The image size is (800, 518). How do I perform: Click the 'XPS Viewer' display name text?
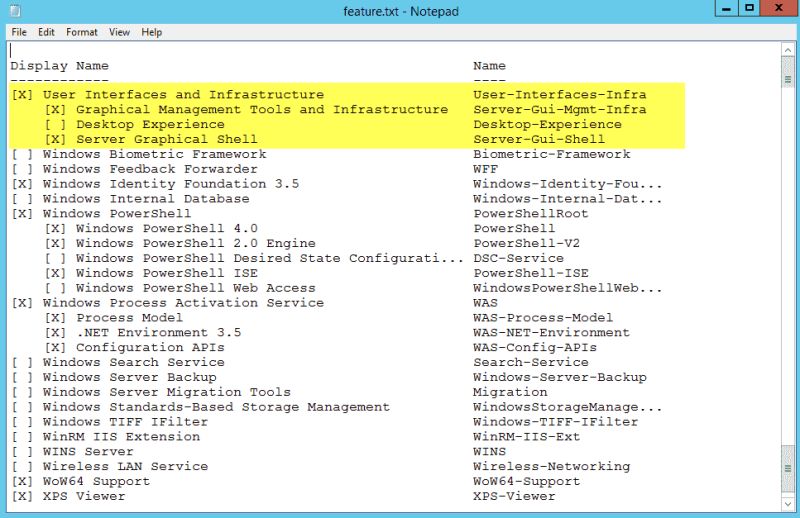coord(84,496)
